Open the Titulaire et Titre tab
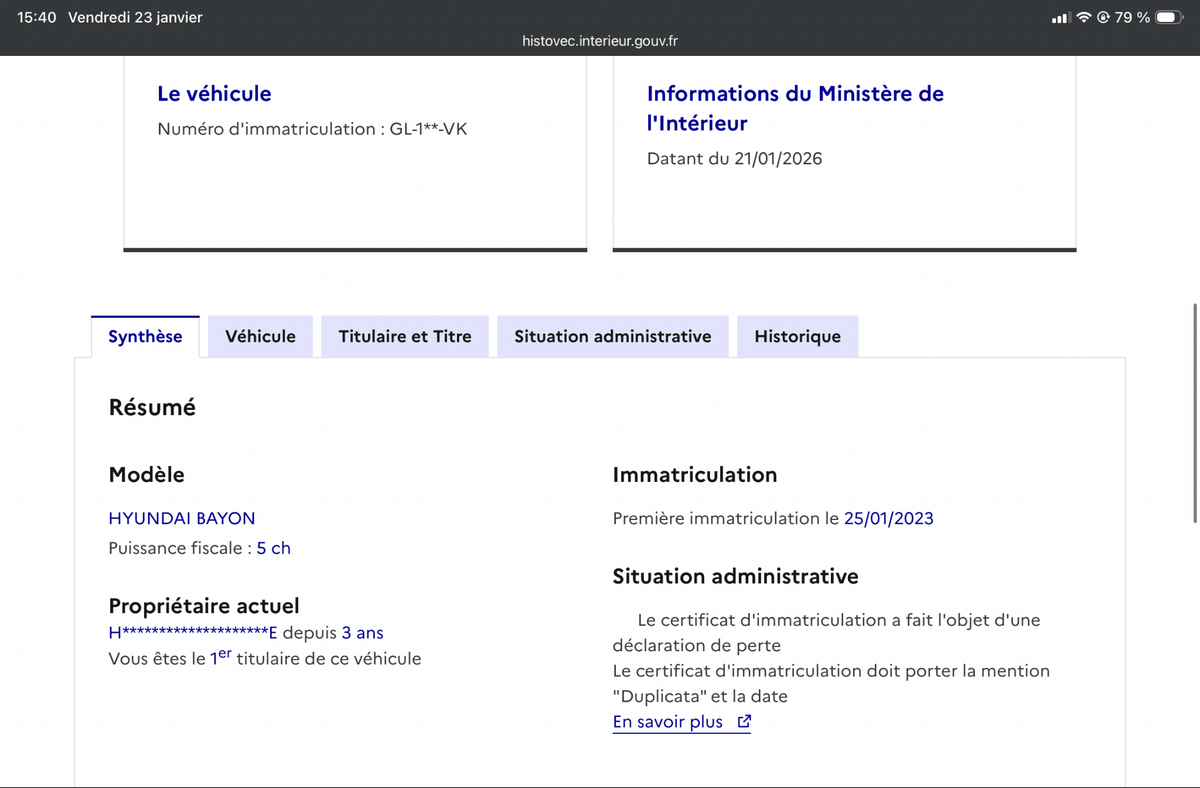 (x=404, y=337)
